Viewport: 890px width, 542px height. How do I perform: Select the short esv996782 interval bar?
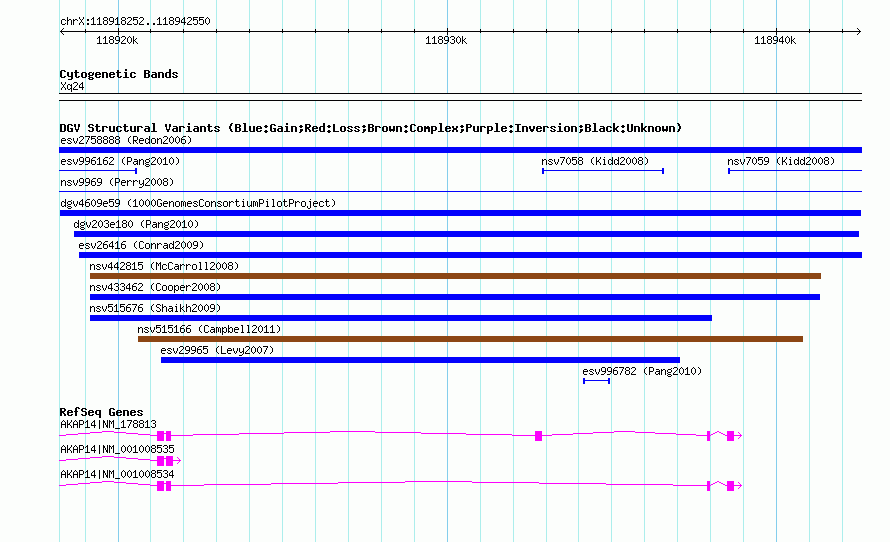coord(597,381)
